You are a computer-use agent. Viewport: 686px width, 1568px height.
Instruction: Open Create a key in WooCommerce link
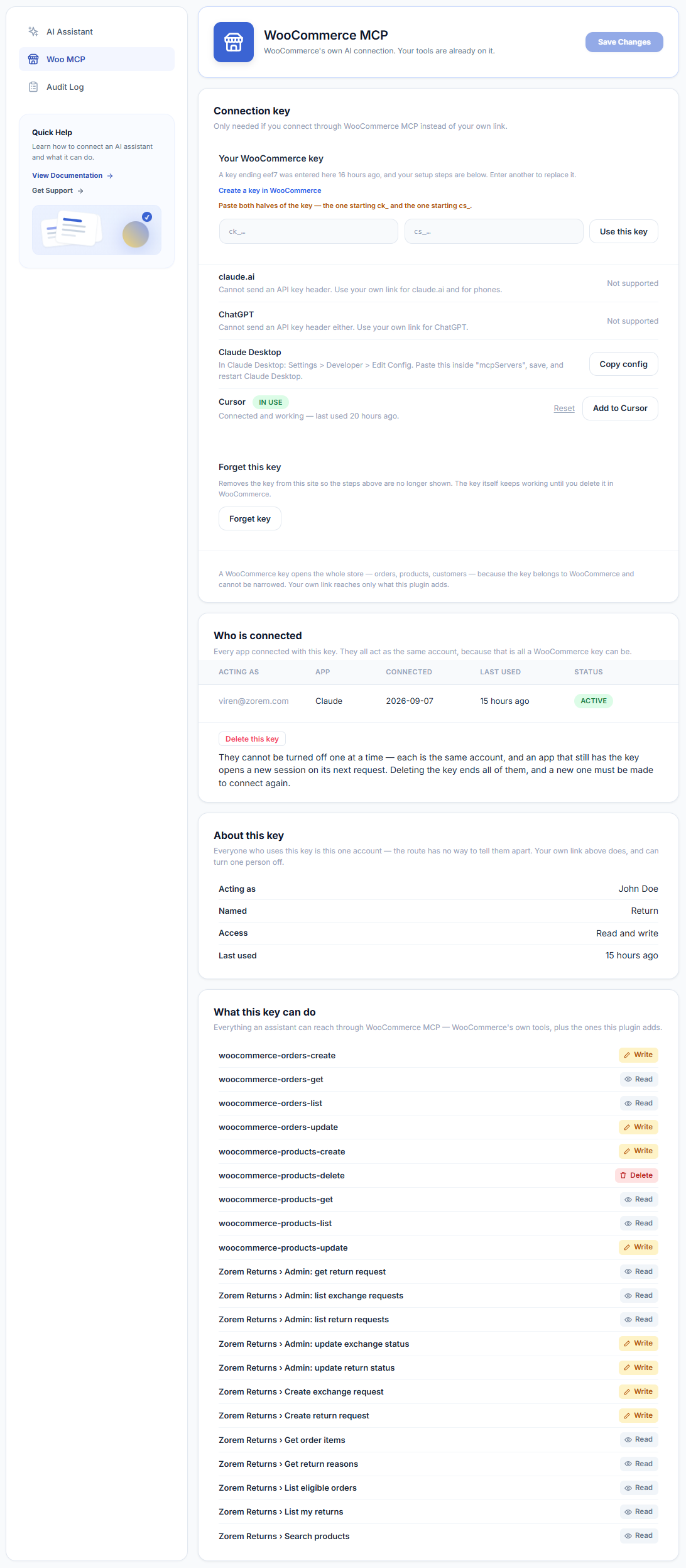coord(269,190)
